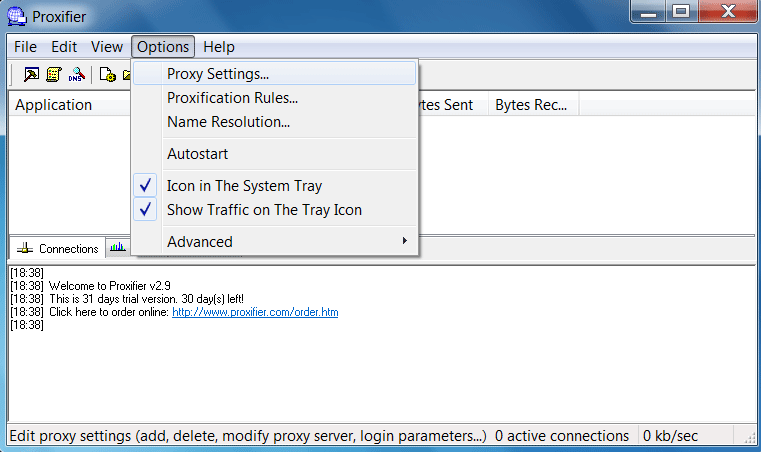Click the document with gear toolbar icon

[107, 75]
